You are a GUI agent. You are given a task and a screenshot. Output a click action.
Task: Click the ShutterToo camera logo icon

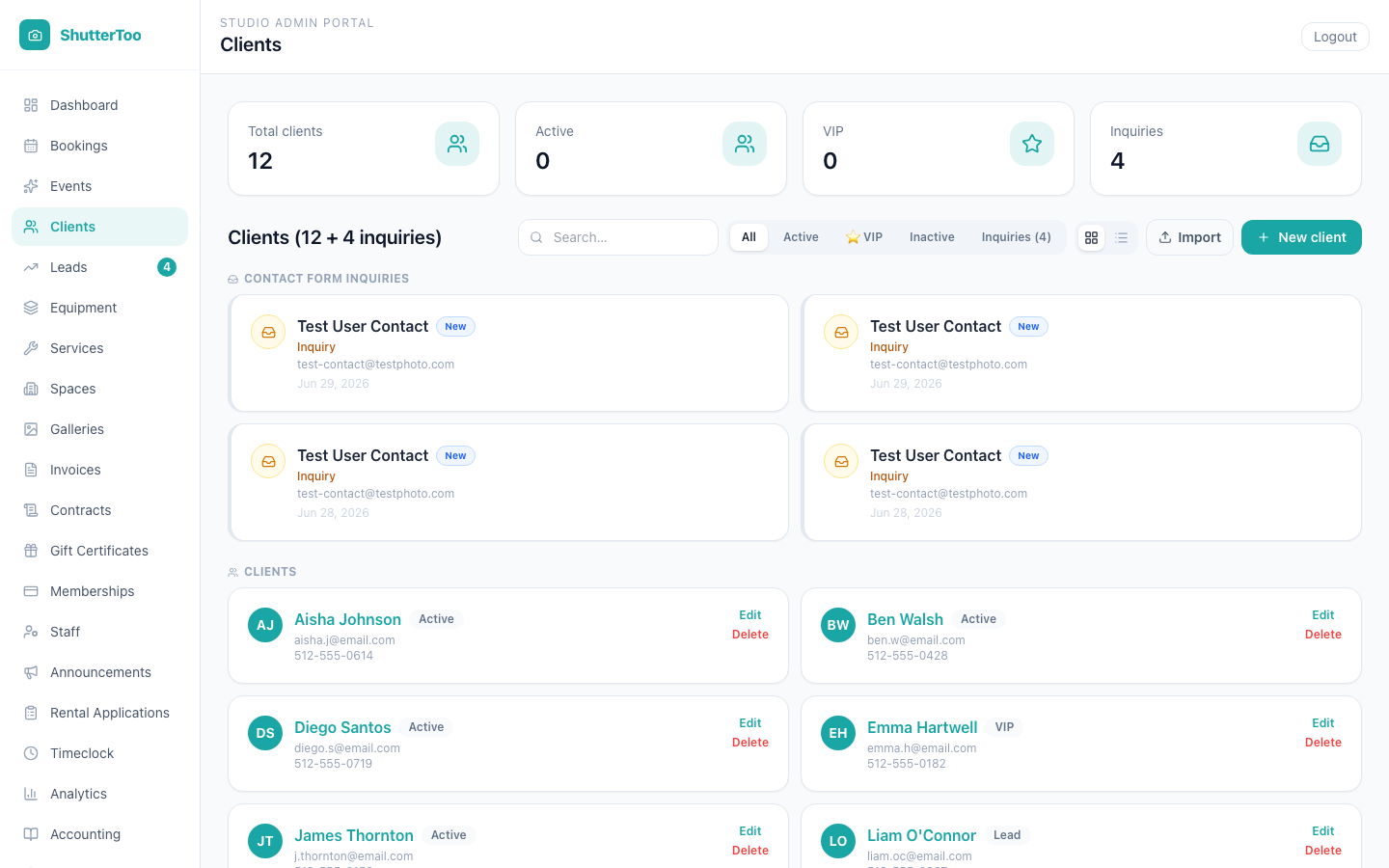coord(35,35)
